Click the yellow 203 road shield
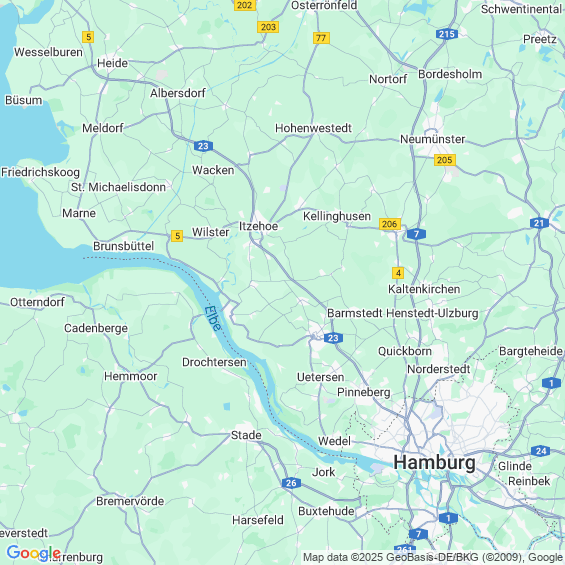 point(268,27)
